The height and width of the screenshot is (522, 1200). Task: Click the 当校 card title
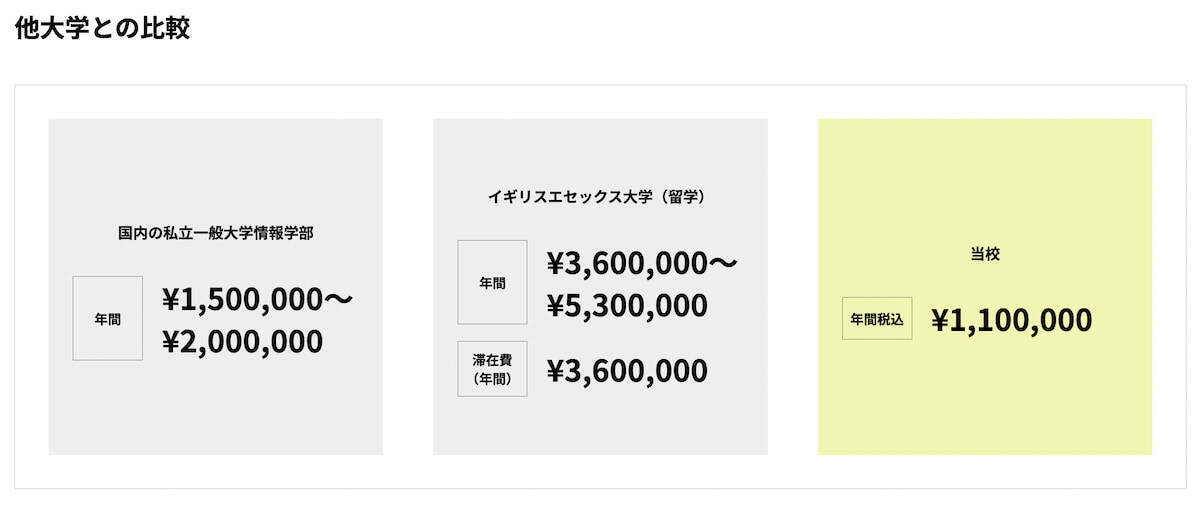[x=985, y=254]
